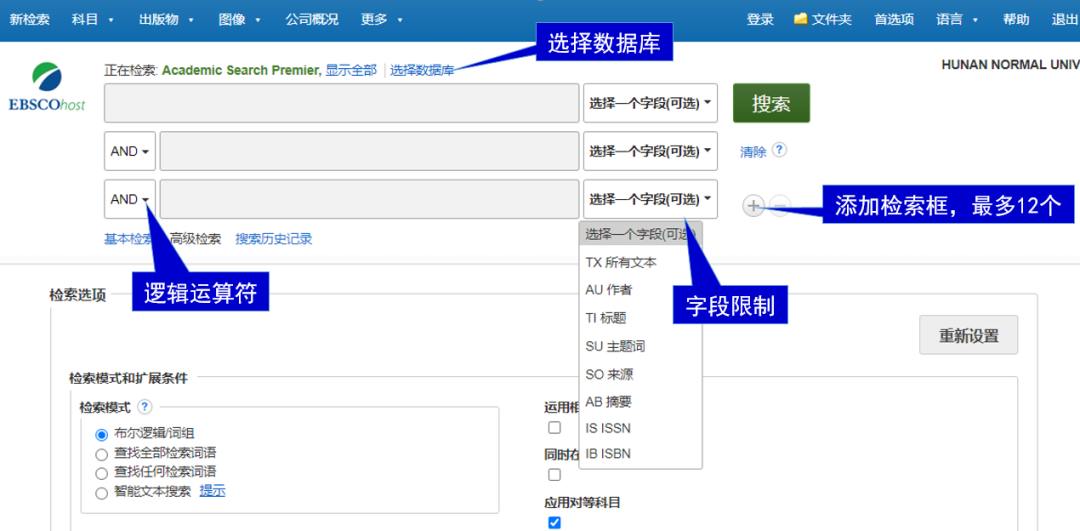Click 登录 in the top bar
This screenshot has height=531, width=1080.
(760, 20)
